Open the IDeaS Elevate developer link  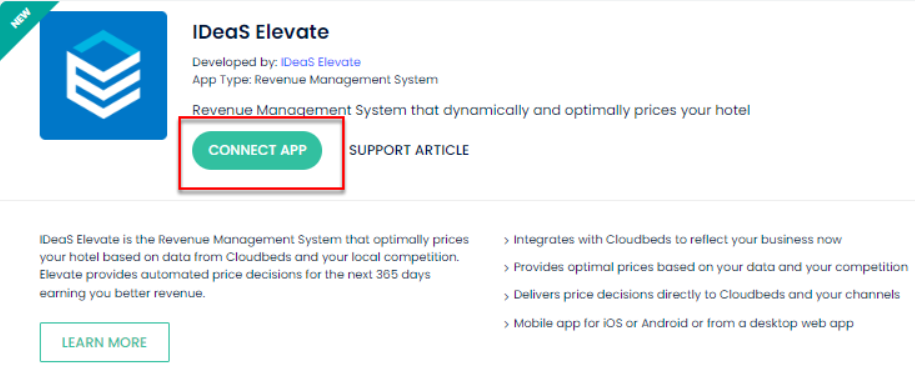point(320,62)
